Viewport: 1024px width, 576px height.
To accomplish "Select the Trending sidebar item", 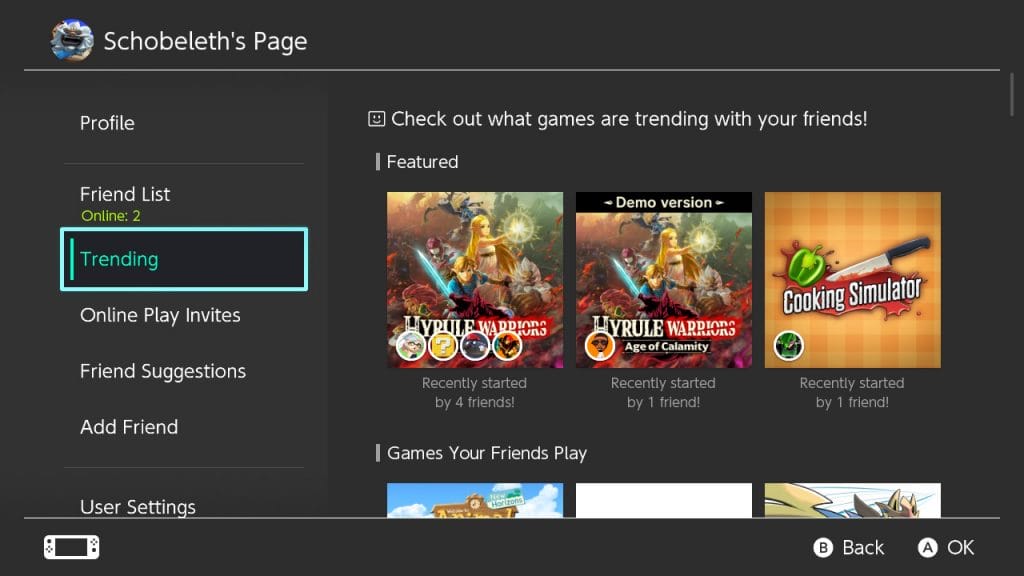I will point(184,259).
